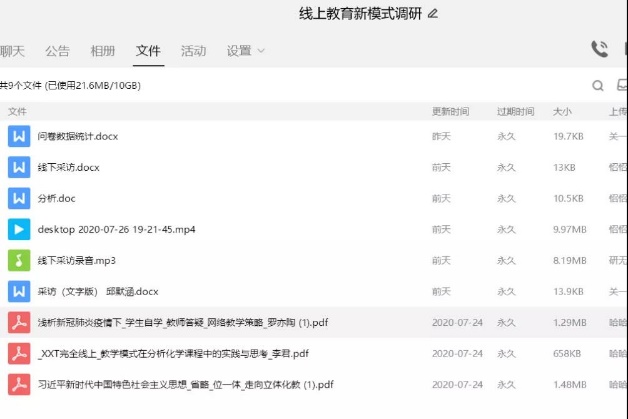This screenshot has width=628, height=419.
Task: Sort files by 大小 column header
Action: click(562, 111)
